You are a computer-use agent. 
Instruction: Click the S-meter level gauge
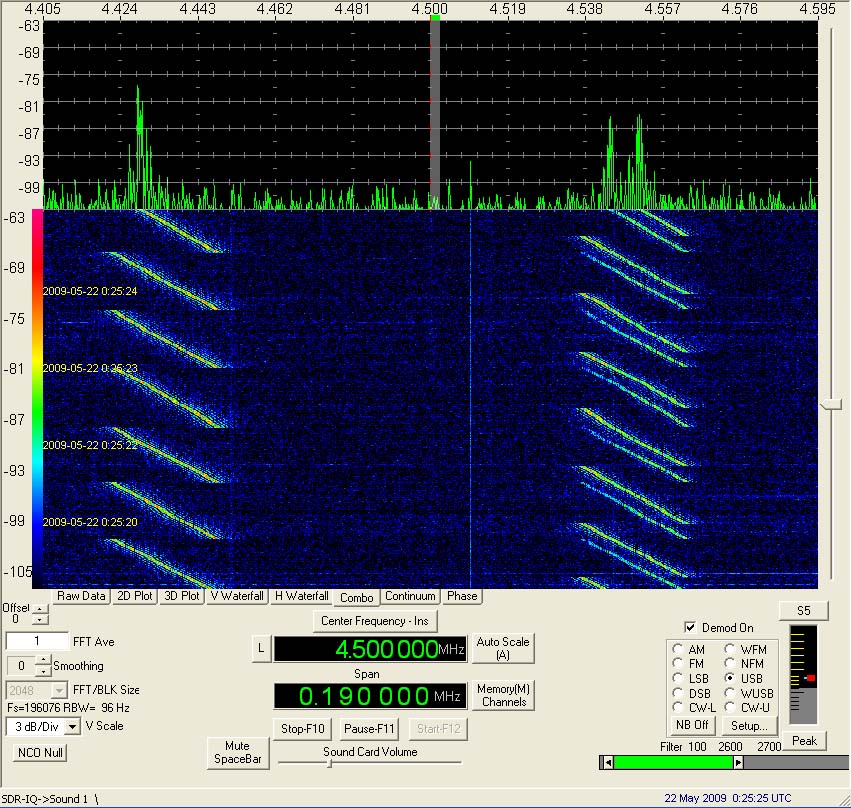[x=803, y=675]
